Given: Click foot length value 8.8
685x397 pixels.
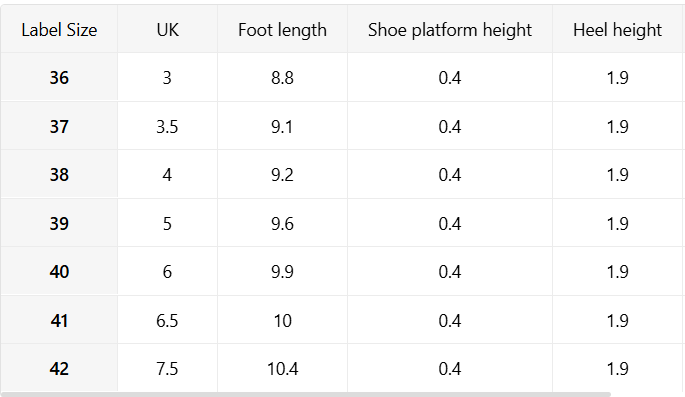Looking at the screenshot, I should pos(282,78).
